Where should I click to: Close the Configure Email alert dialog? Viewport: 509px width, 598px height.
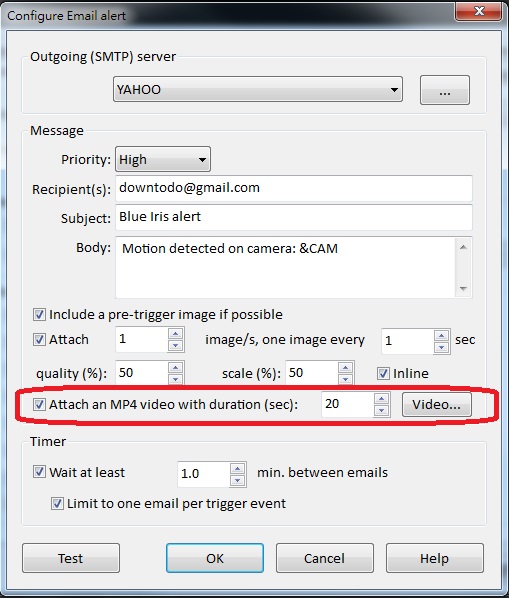479,11
